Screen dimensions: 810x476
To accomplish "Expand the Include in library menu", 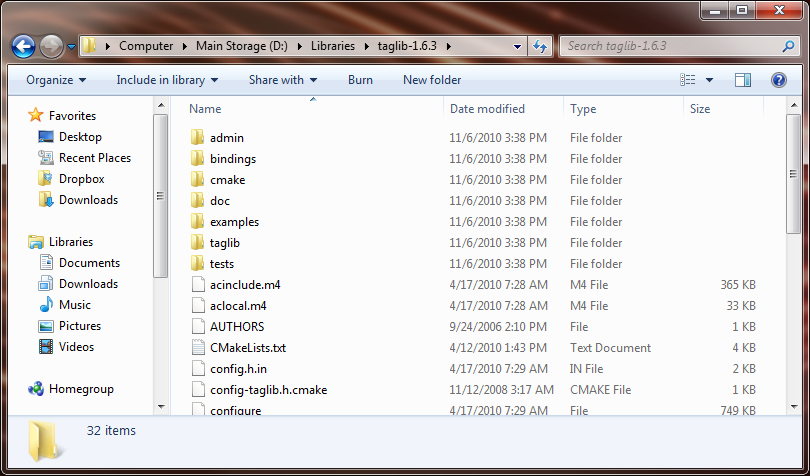I will (167, 80).
